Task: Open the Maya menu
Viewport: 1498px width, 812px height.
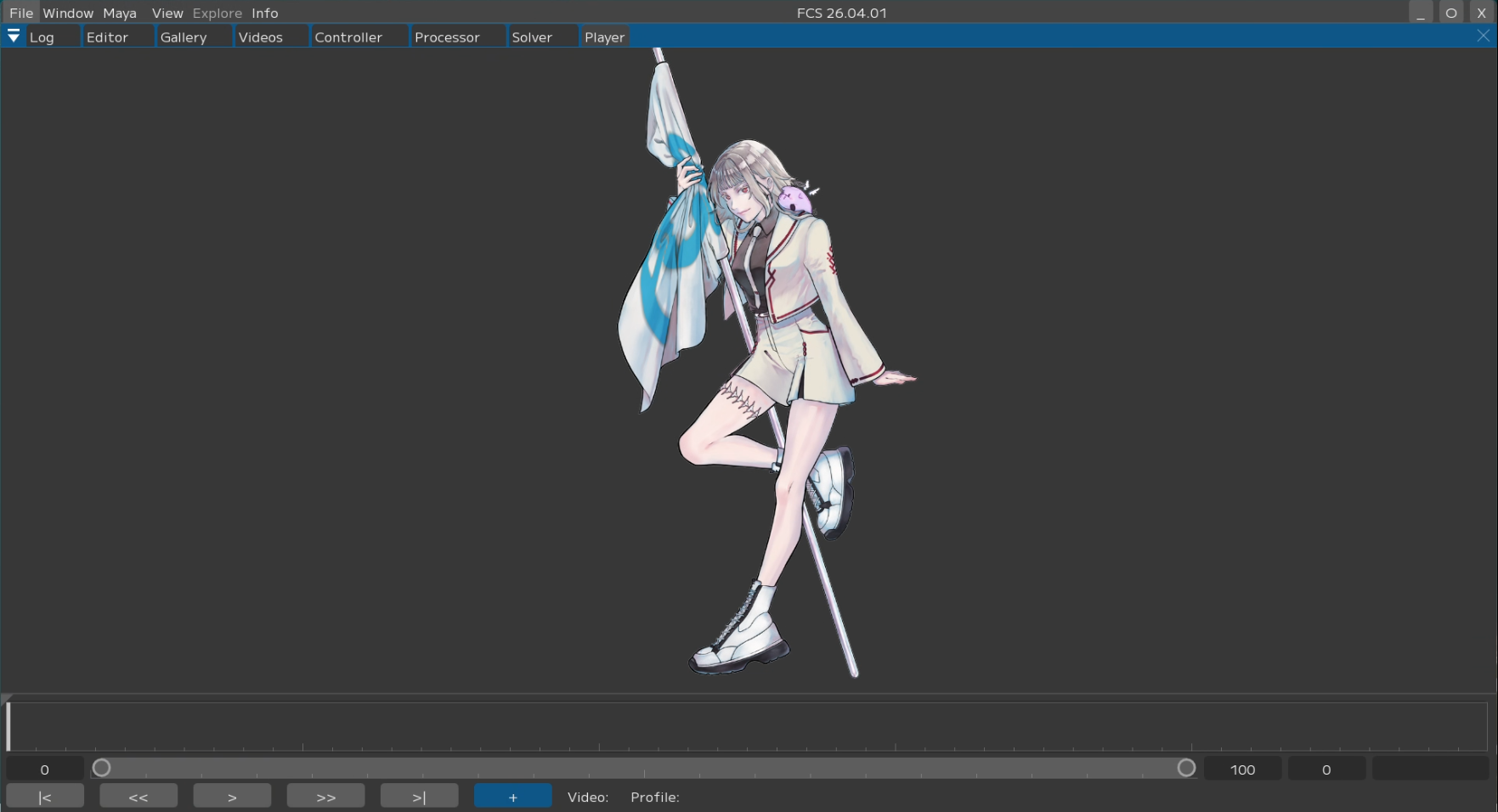Action: [120, 13]
